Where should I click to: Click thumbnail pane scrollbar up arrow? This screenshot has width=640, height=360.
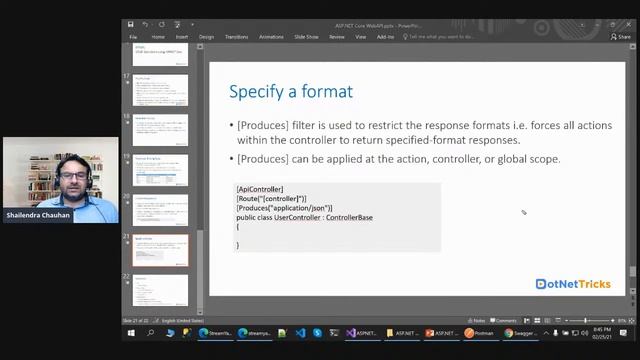point(200,47)
